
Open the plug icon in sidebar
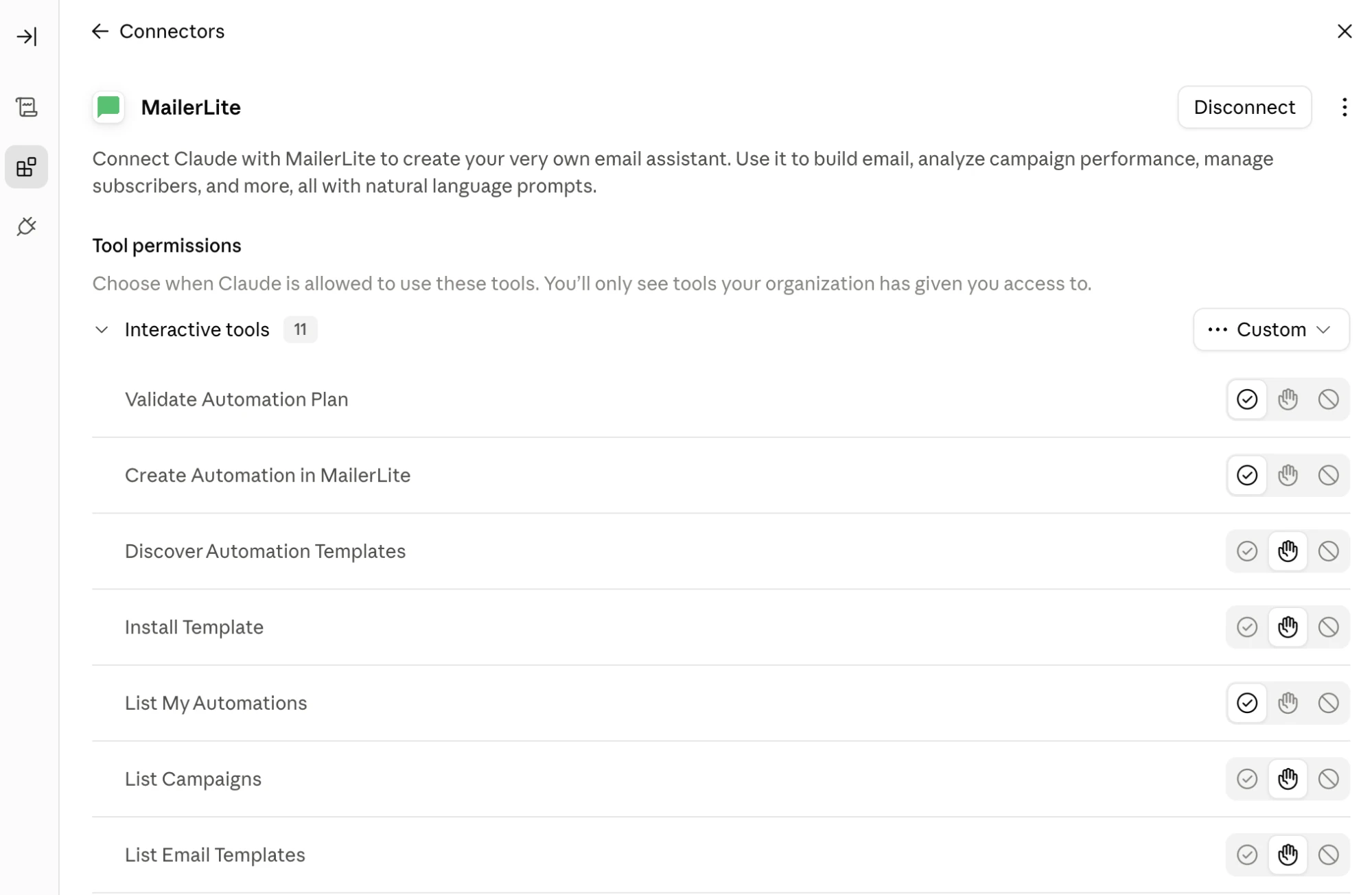[x=27, y=226]
